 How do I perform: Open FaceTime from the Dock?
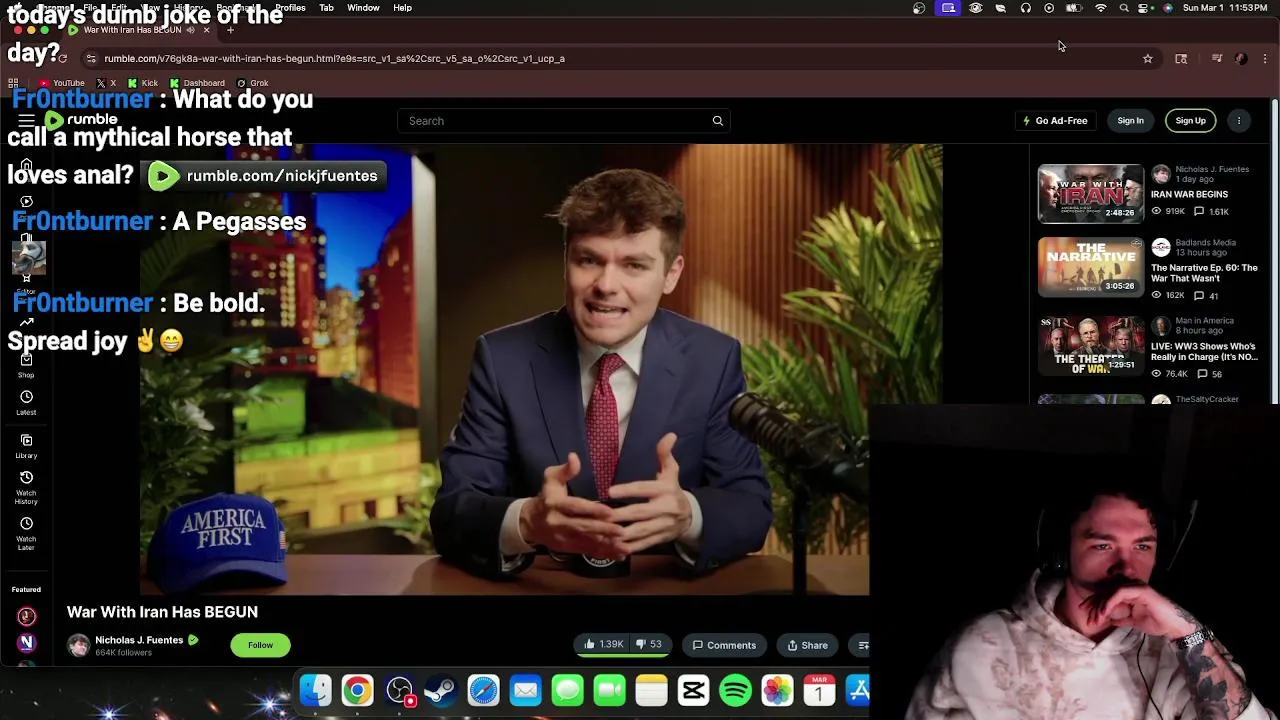[x=609, y=691]
